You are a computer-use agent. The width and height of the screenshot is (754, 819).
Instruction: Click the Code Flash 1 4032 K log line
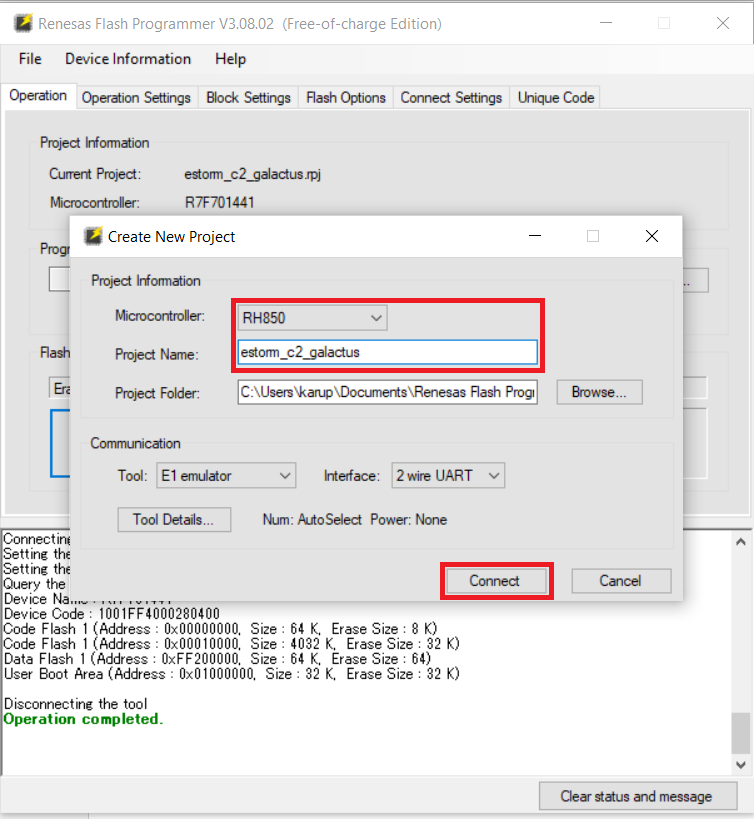coord(231,644)
